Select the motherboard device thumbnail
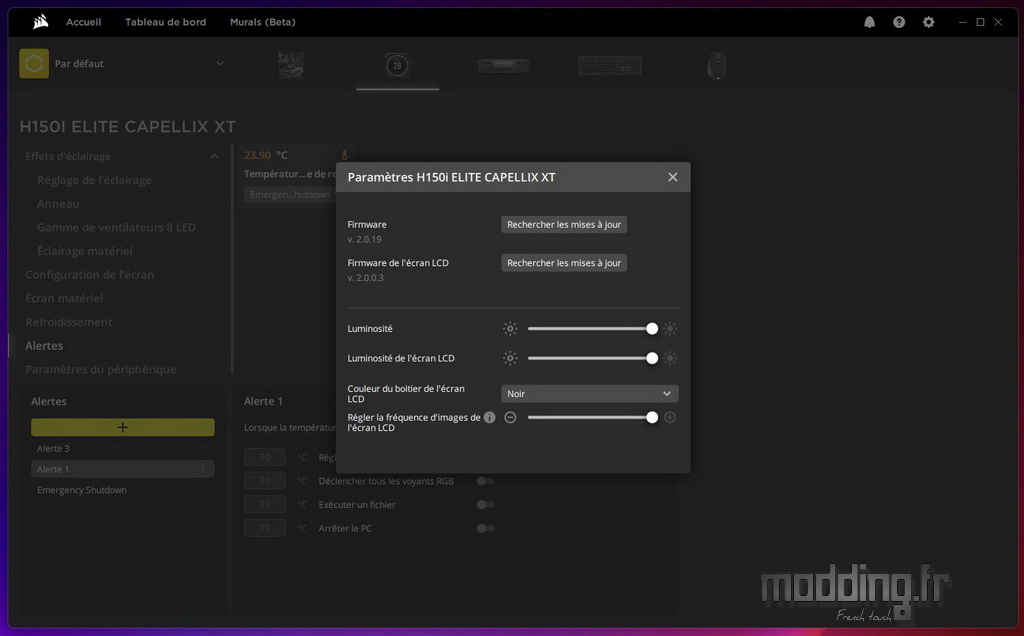 291,65
